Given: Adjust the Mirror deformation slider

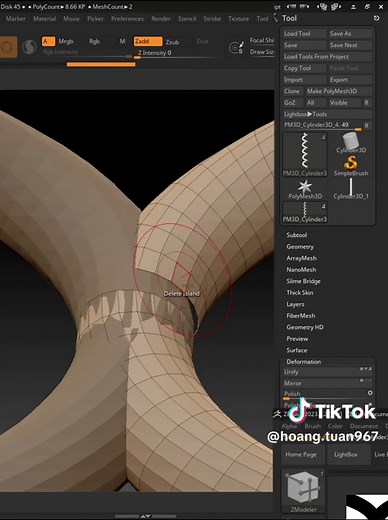Looking at the screenshot, I should (x=327, y=383).
